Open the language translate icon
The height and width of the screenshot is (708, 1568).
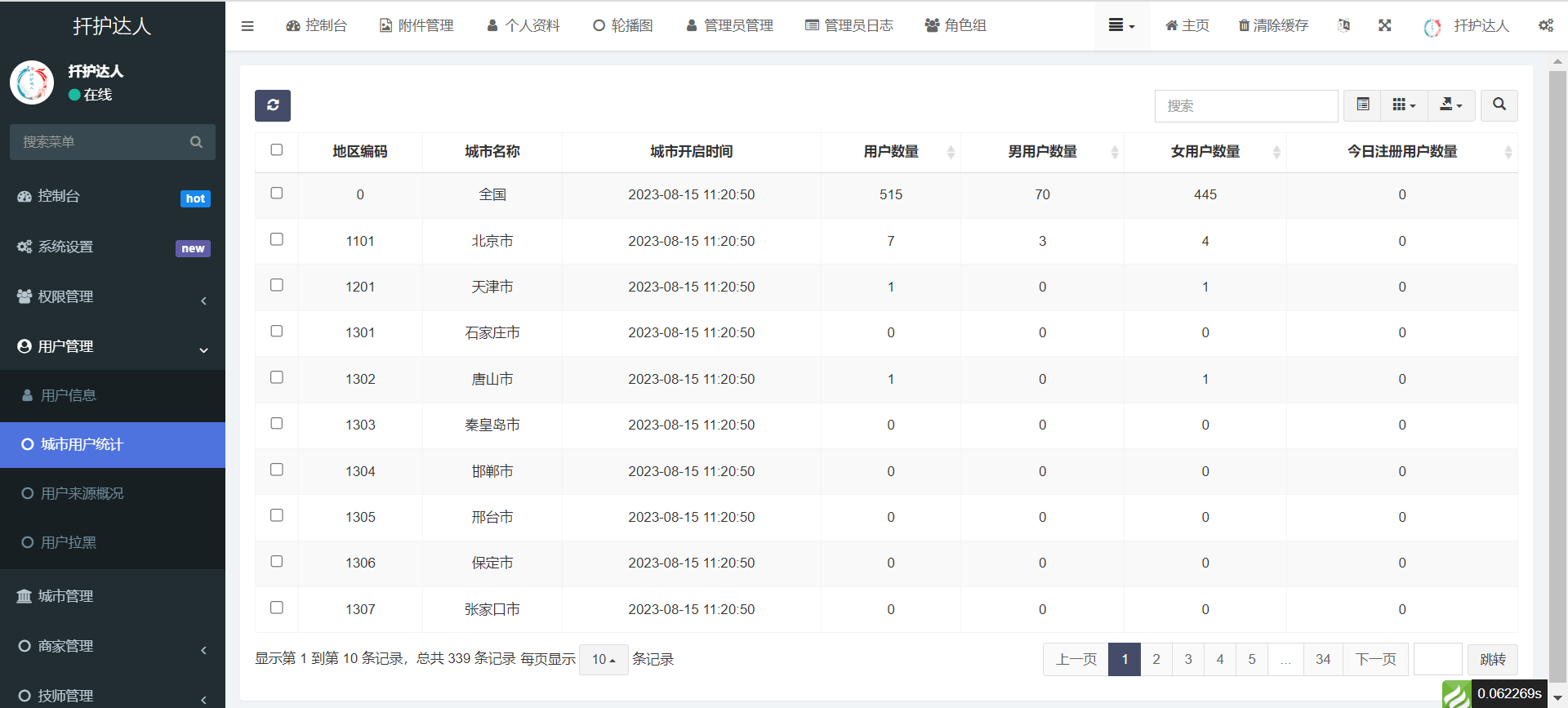point(1343,26)
